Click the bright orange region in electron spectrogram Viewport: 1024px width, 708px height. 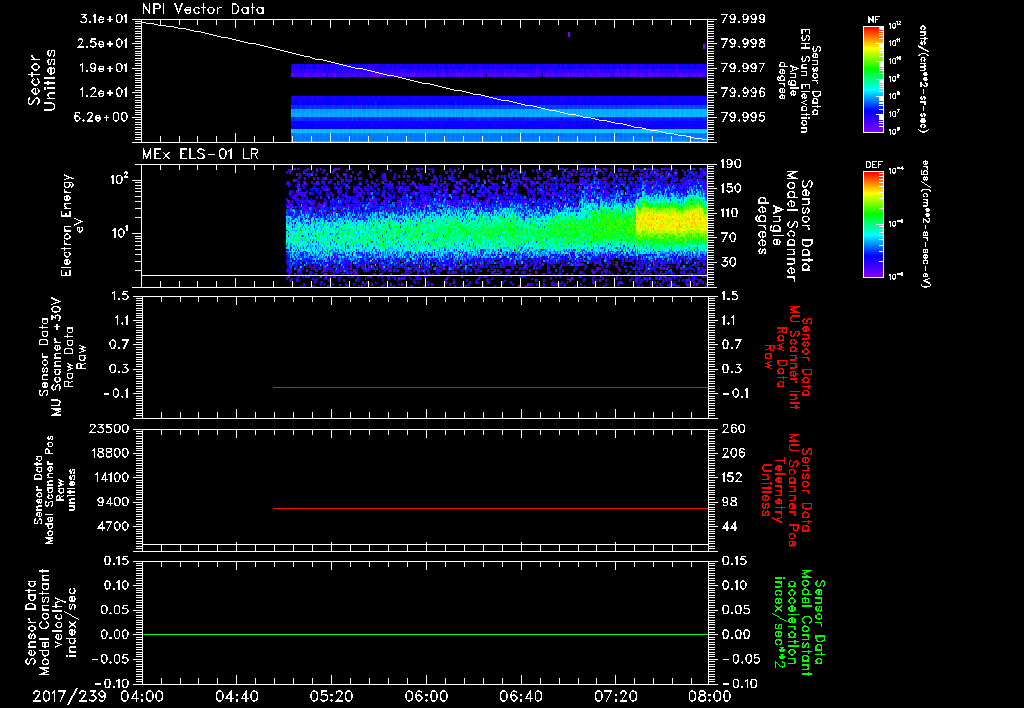pos(669,222)
